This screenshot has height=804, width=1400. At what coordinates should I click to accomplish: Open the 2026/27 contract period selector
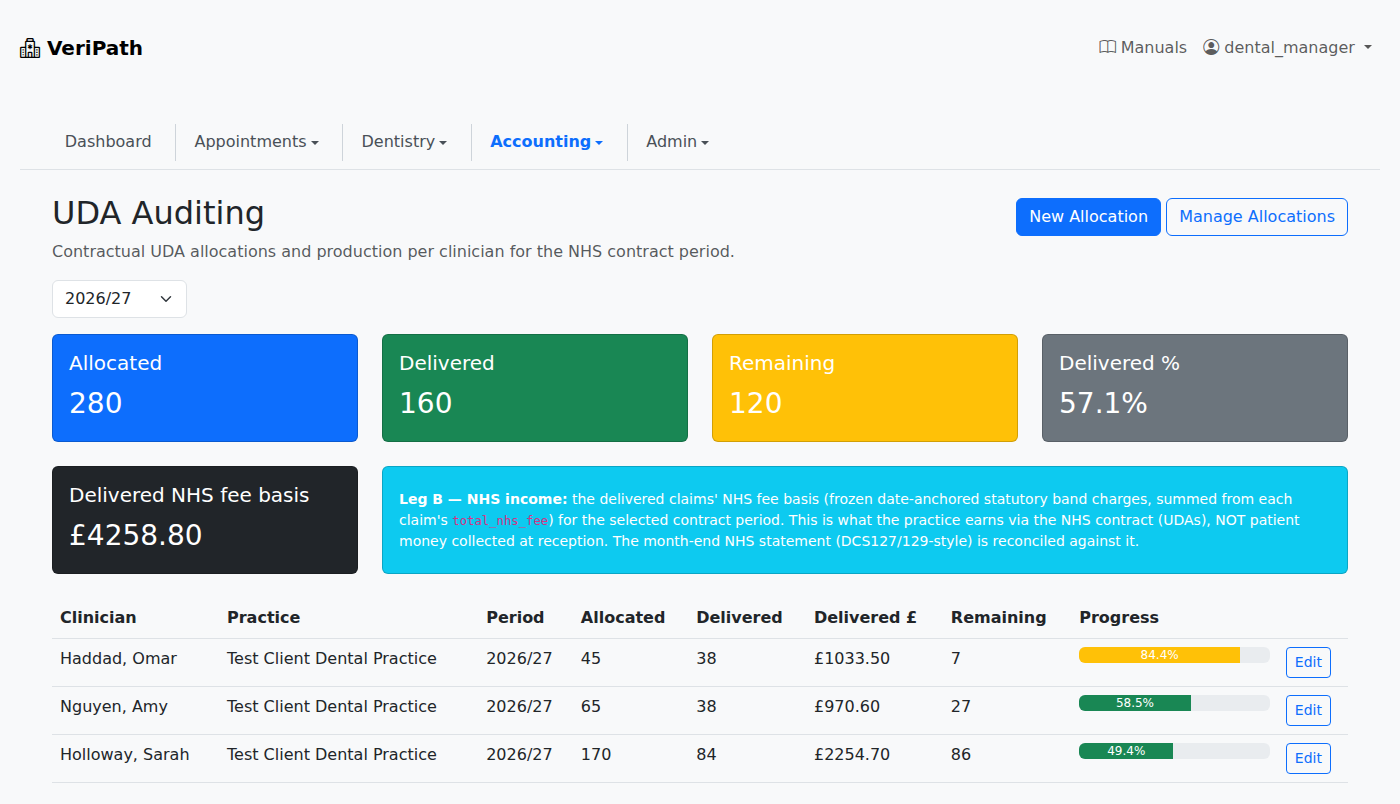[x=119, y=299]
